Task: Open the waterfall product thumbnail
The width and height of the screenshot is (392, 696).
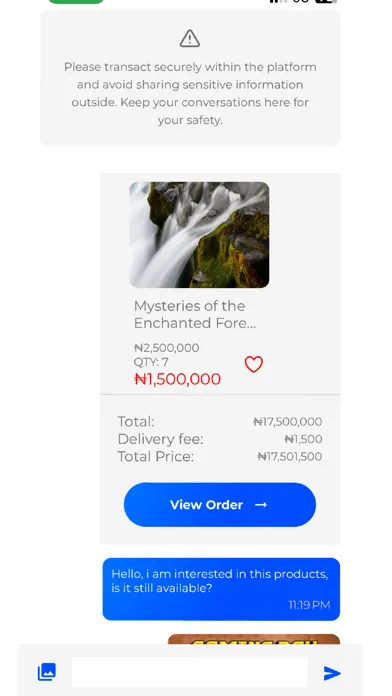Action: click(x=199, y=235)
